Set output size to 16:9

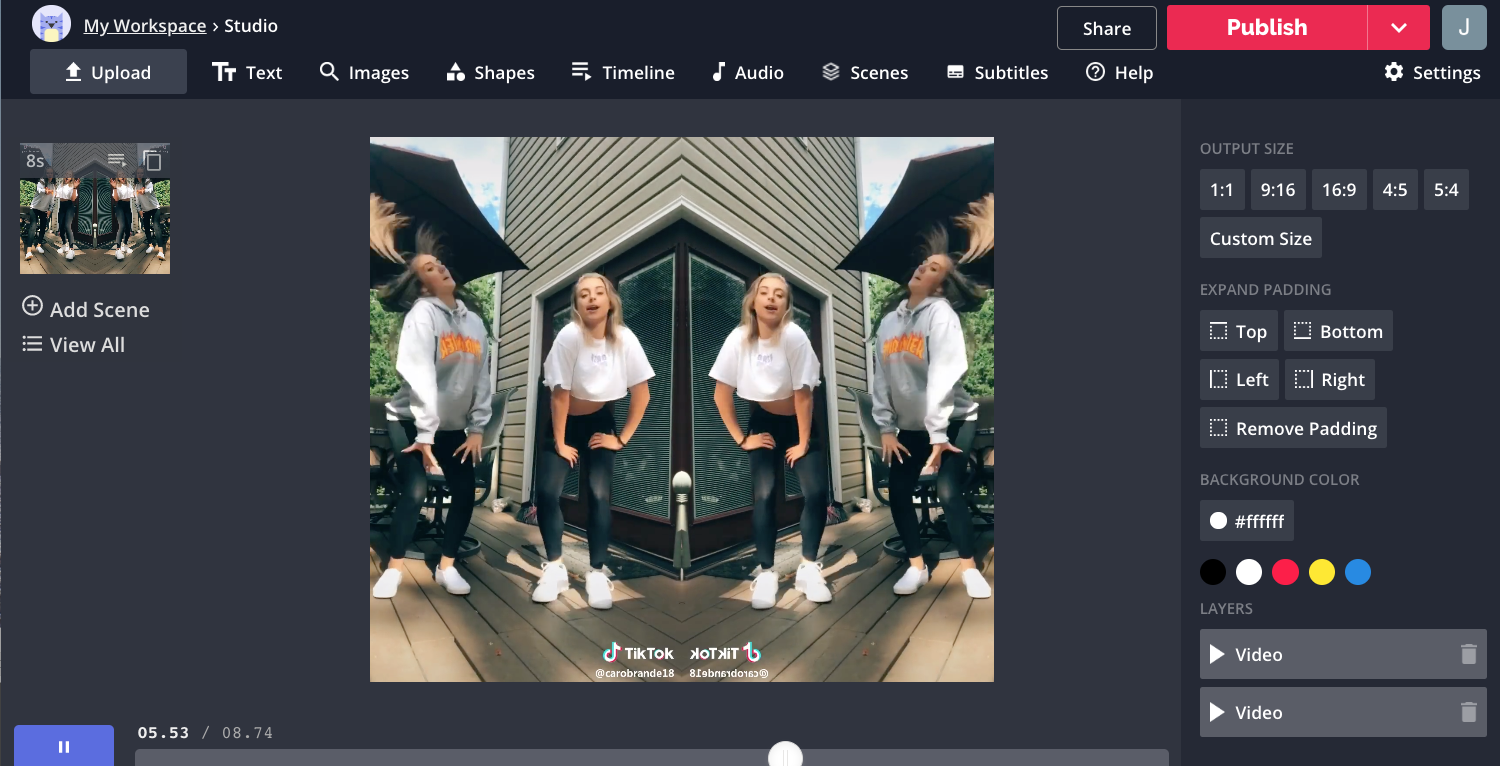1339,190
